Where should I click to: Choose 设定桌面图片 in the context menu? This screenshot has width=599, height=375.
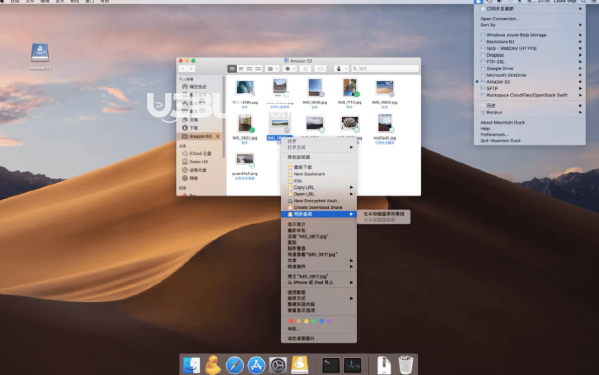tap(319, 339)
